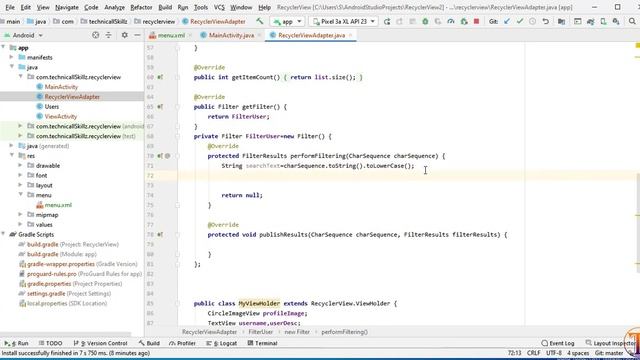Click FilterUser in the bottom breadcrumb
Image resolution: width=640 pixels, height=360 pixels.
pos(260,332)
